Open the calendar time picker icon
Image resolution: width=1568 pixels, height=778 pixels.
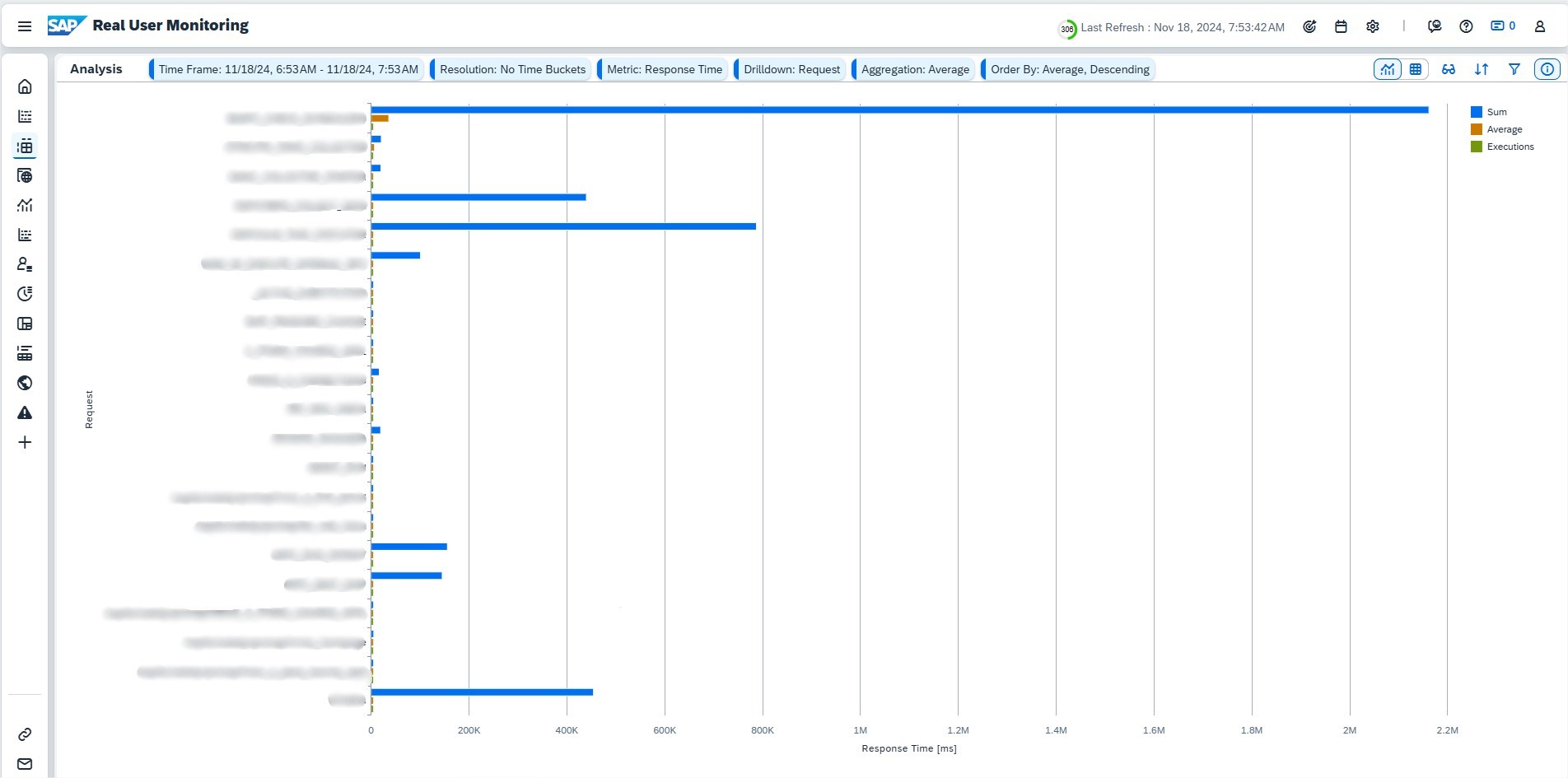1341,26
